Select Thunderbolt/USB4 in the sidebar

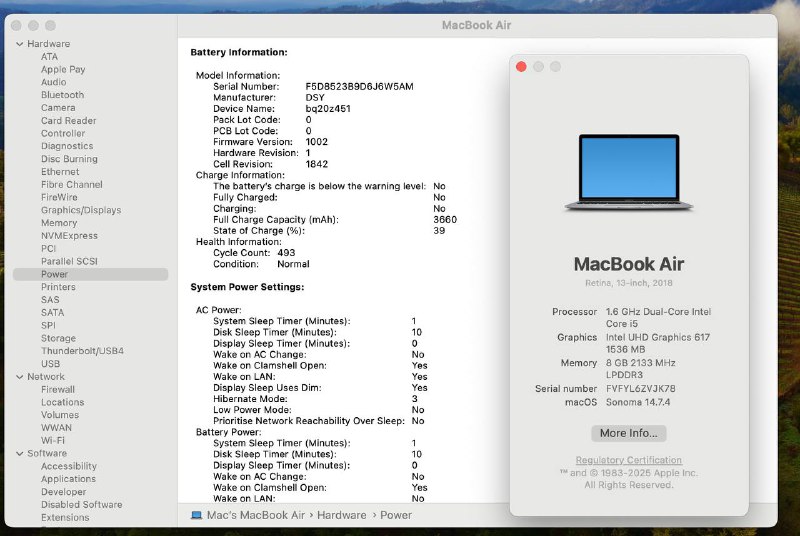(x=82, y=351)
